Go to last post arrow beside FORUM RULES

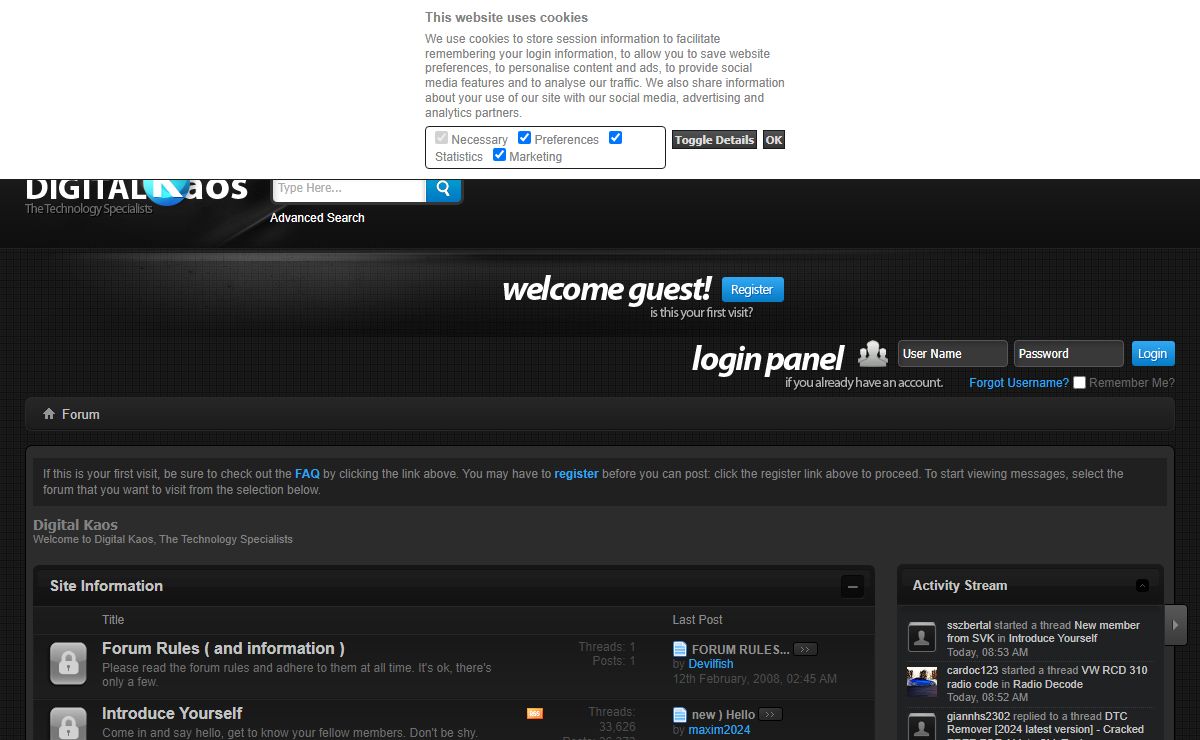coord(805,649)
